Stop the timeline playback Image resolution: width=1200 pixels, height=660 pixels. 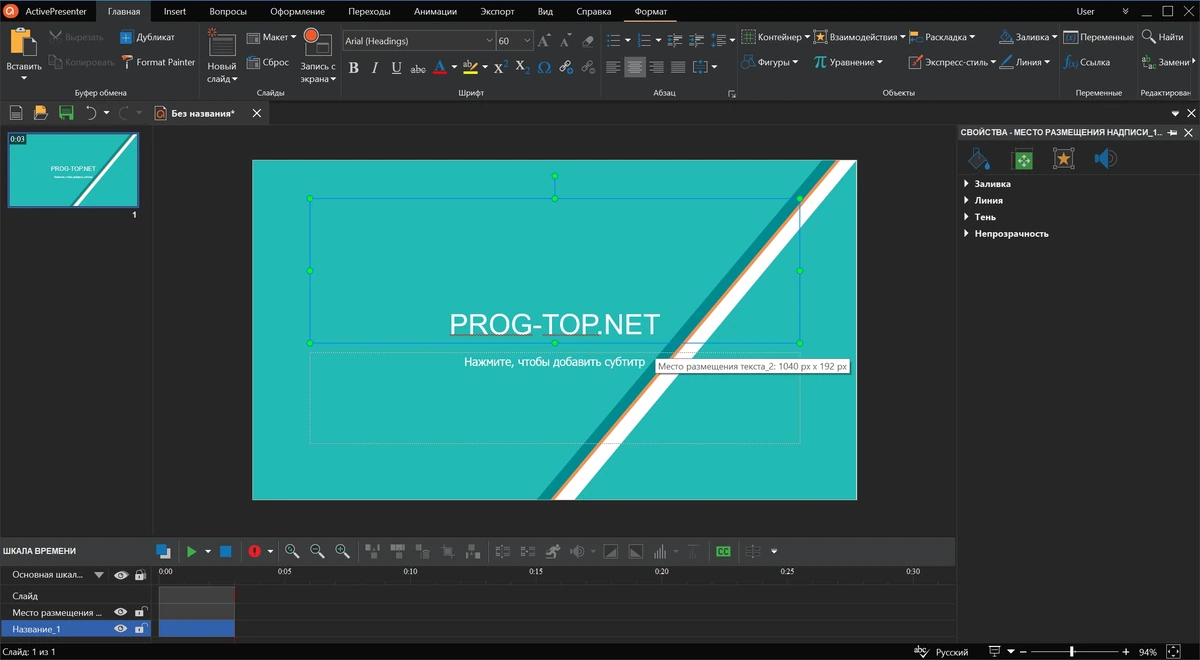coord(226,551)
